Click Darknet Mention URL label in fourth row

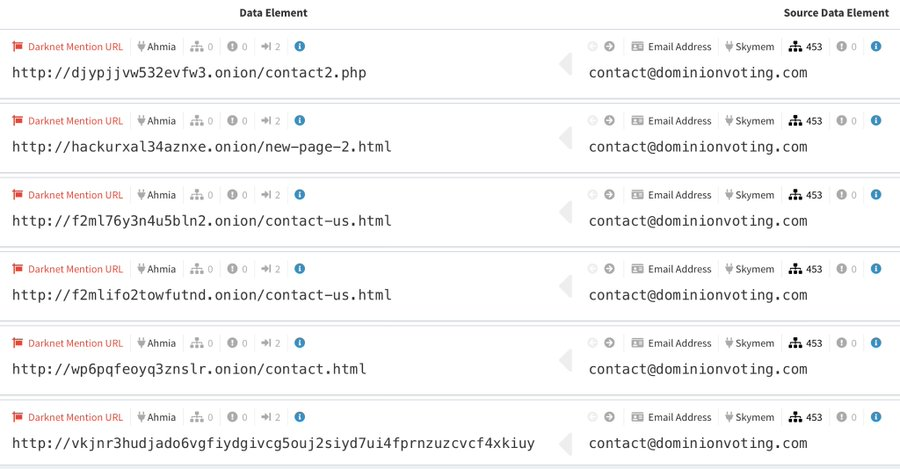click(x=75, y=269)
